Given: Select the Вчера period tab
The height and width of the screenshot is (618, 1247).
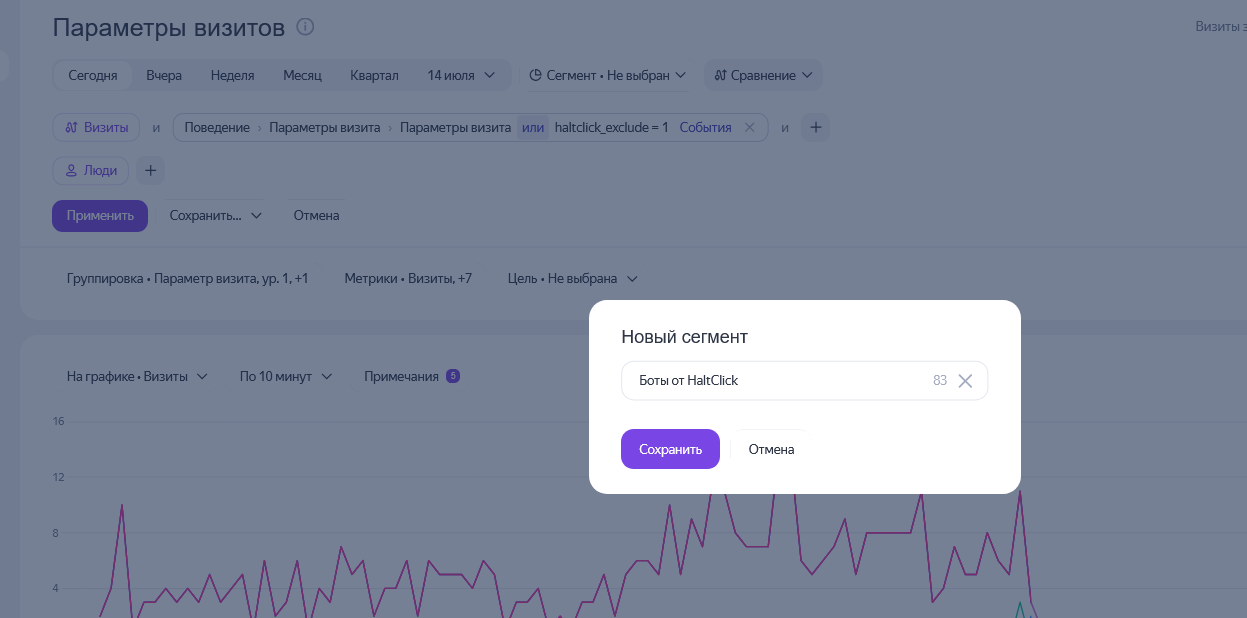Looking at the screenshot, I should pos(164,75).
